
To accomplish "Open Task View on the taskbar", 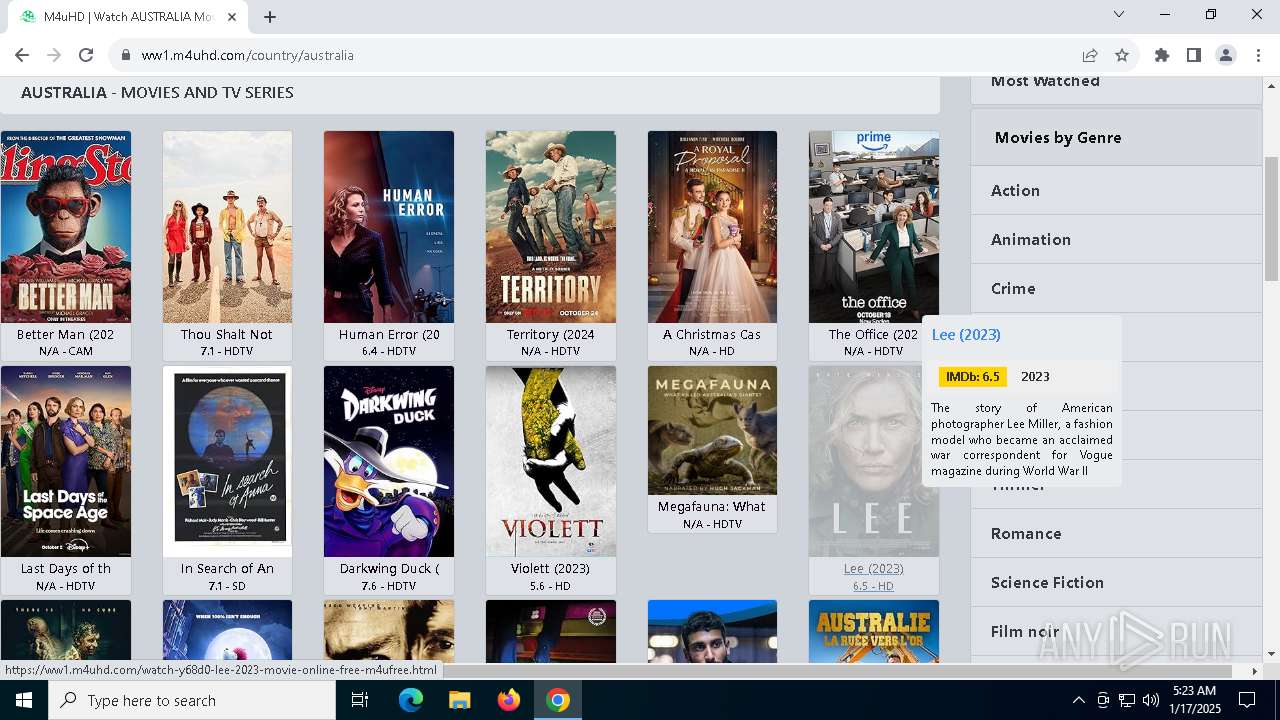I will tap(361, 700).
